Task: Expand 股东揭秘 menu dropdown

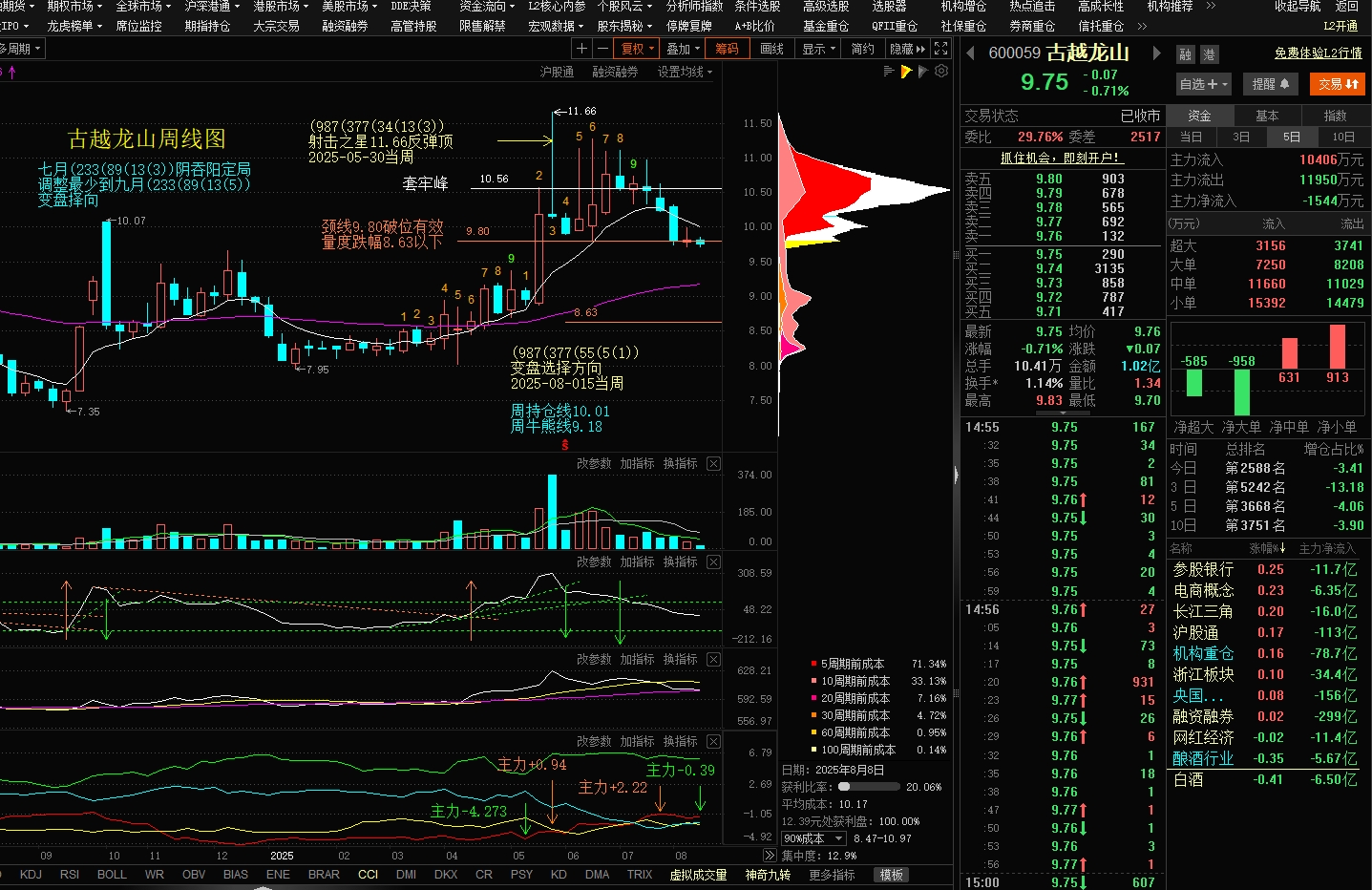Action: (624, 26)
